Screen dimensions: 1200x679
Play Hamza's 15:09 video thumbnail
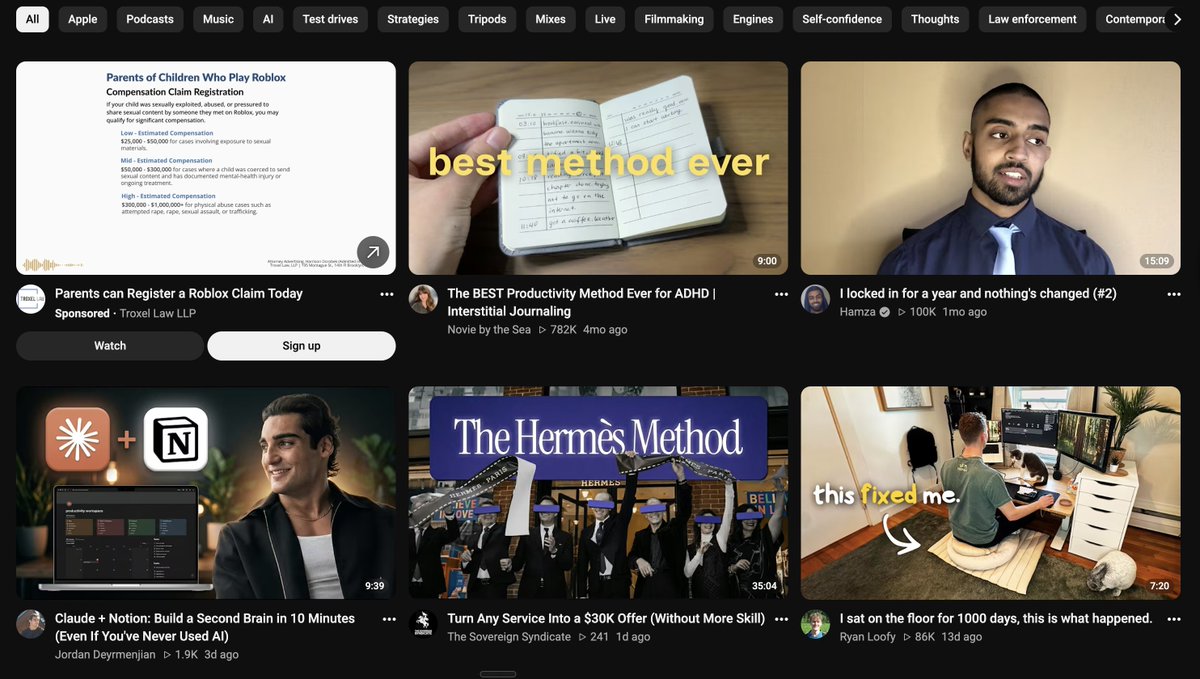pos(990,168)
